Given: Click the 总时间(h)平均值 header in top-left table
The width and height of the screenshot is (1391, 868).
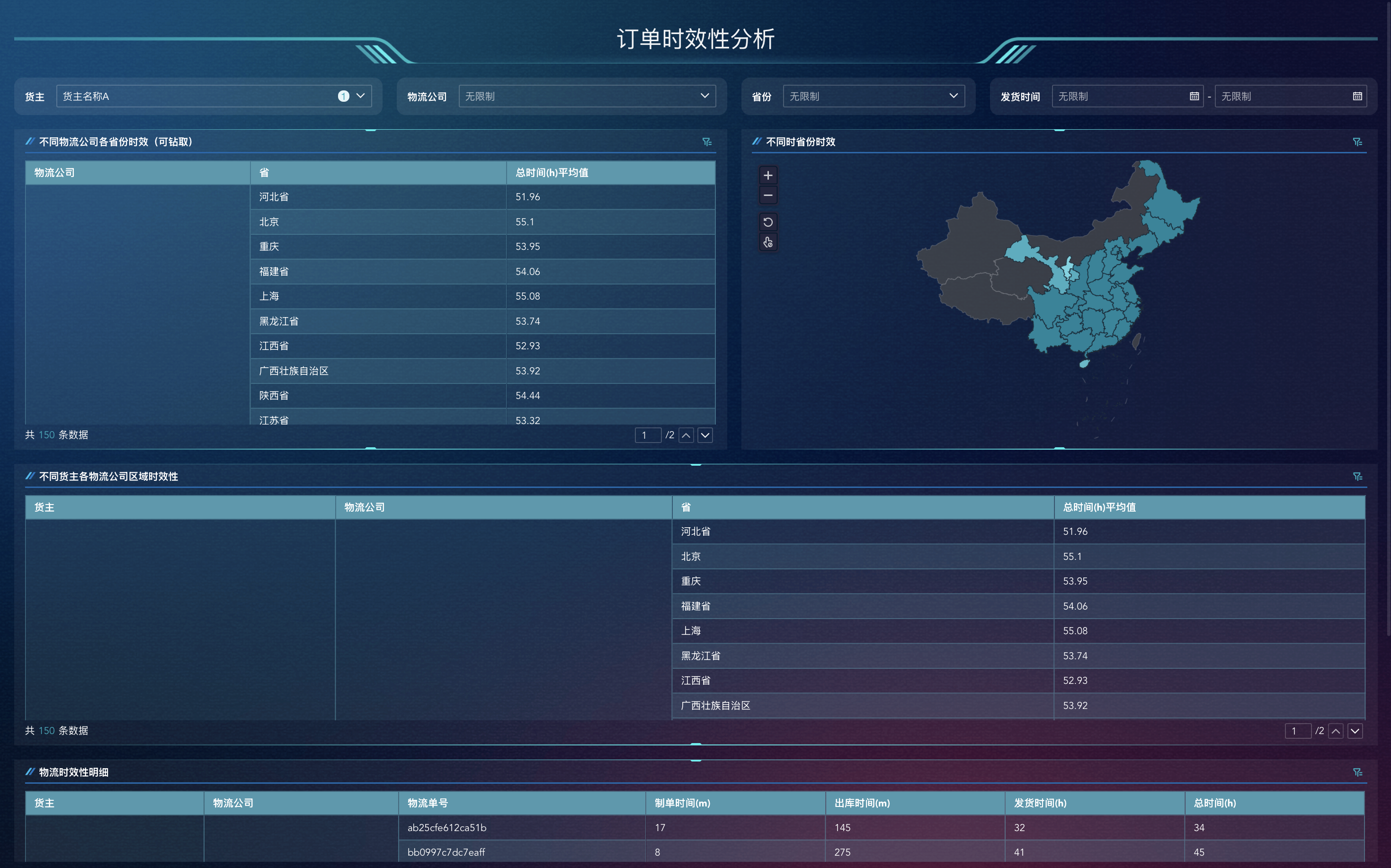Looking at the screenshot, I should tap(552, 173).
